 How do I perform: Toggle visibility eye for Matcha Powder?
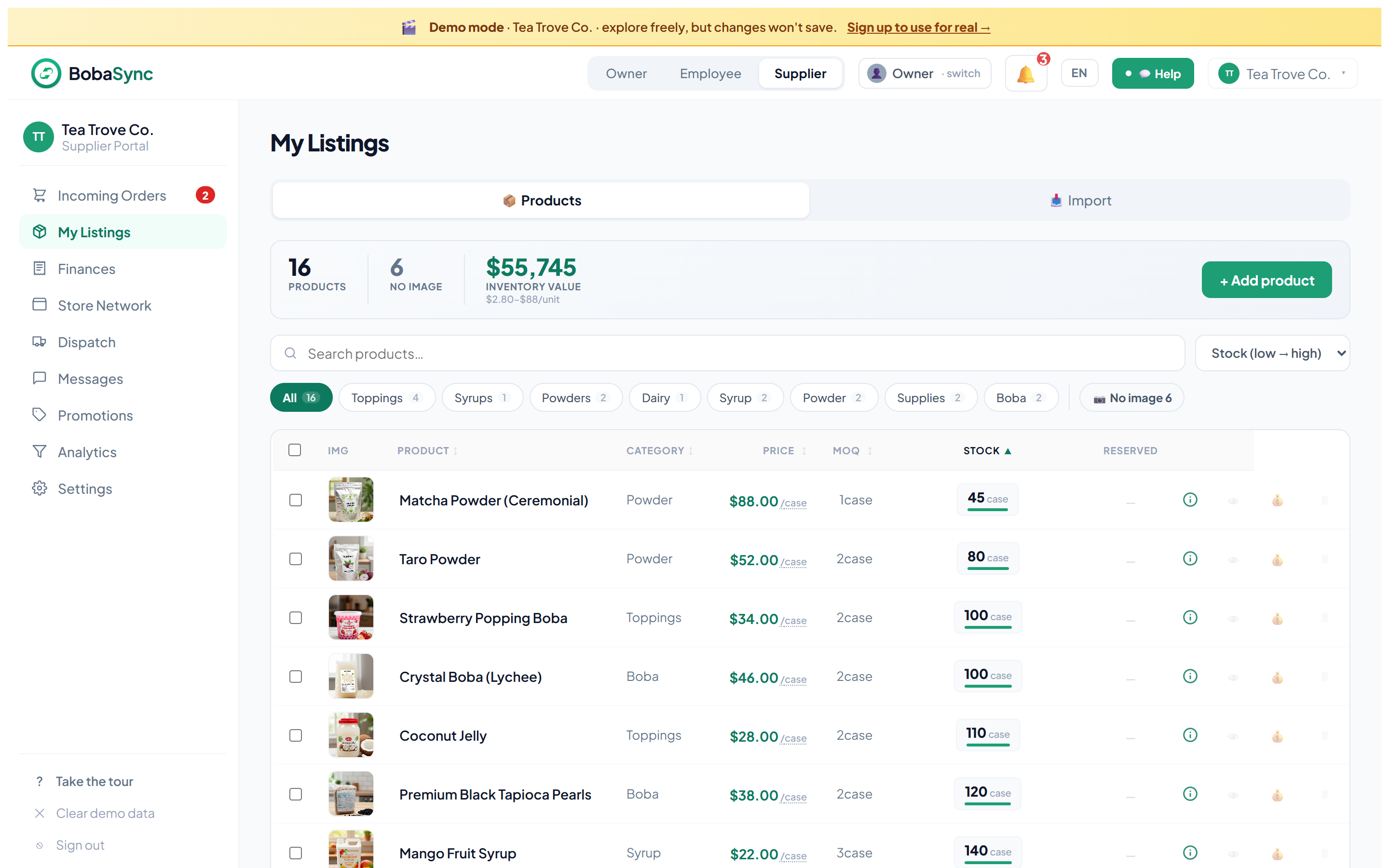click(1233, 501)
